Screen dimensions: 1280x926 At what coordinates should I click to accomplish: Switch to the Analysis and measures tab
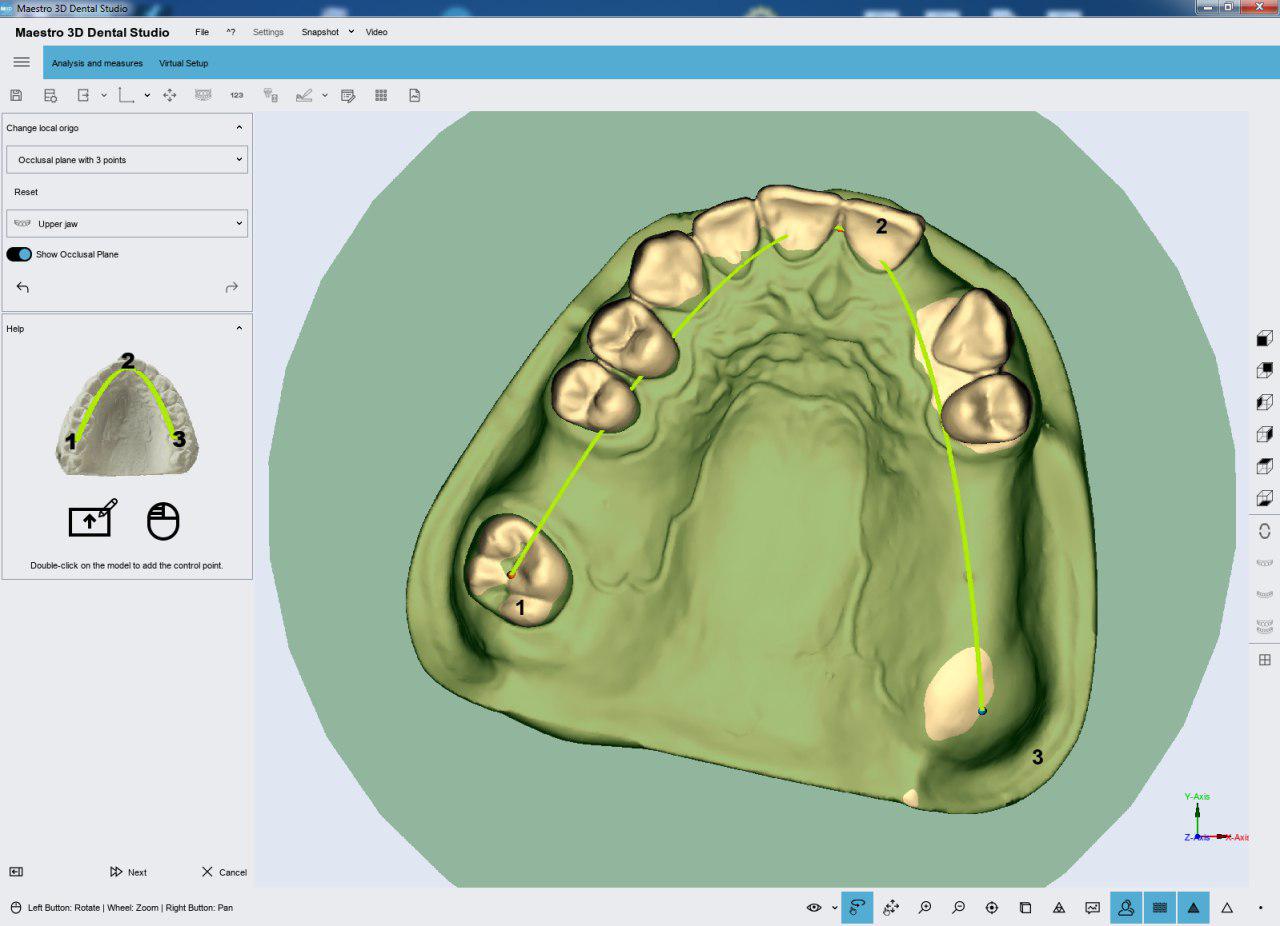(x=97, y=63)
